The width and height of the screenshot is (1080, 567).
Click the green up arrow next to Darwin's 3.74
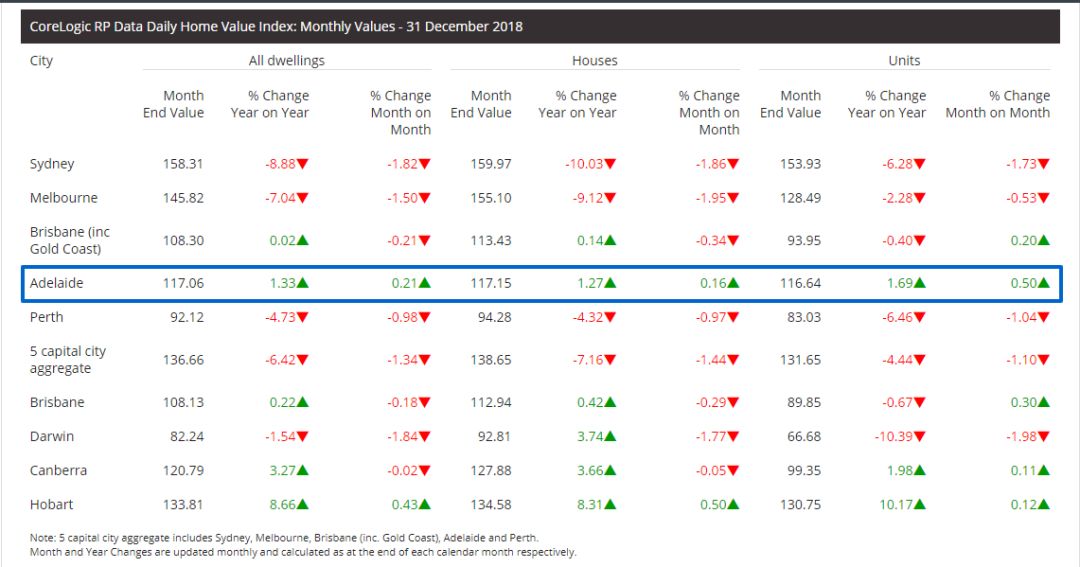click(x=610, y=437)
